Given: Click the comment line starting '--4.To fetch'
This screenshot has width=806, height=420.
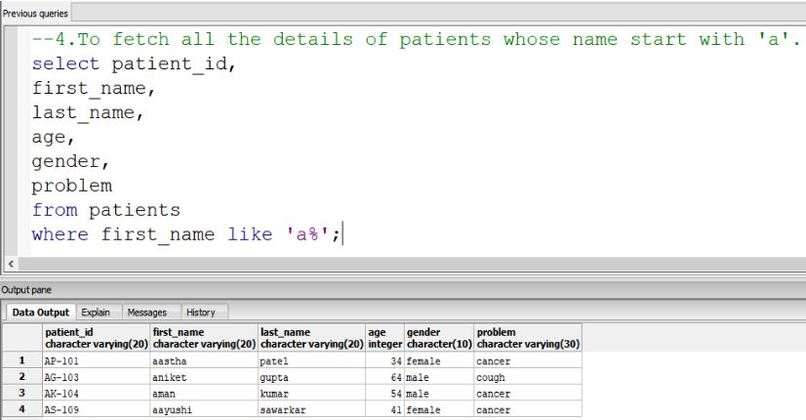Looking at the screenshot, I should [x=416, y=39].
